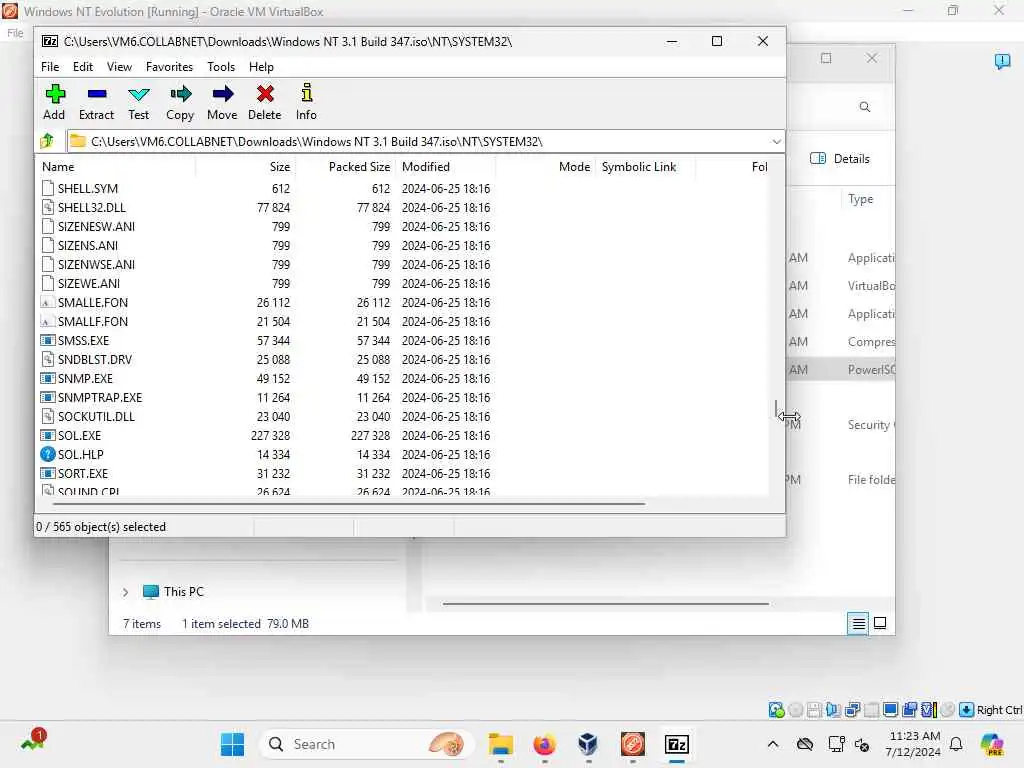Select the SIZENS.ANI file

coord(88,246)
